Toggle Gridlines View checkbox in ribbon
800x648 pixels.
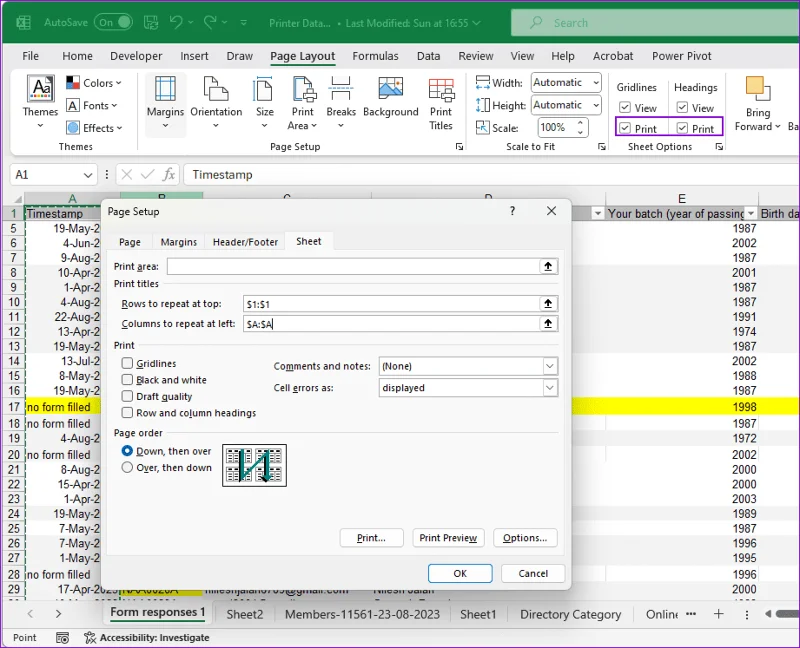click(625, 108)
